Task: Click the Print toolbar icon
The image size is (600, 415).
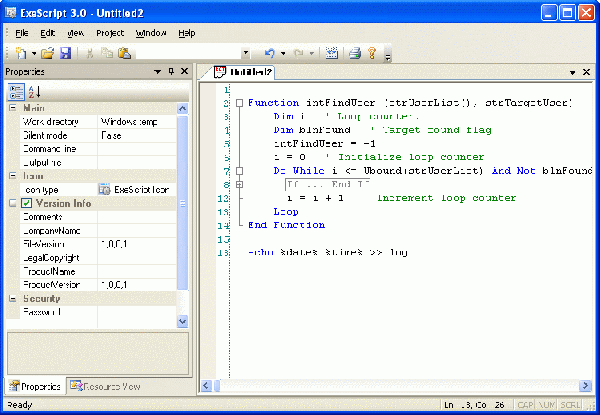Action: (354, 52)
